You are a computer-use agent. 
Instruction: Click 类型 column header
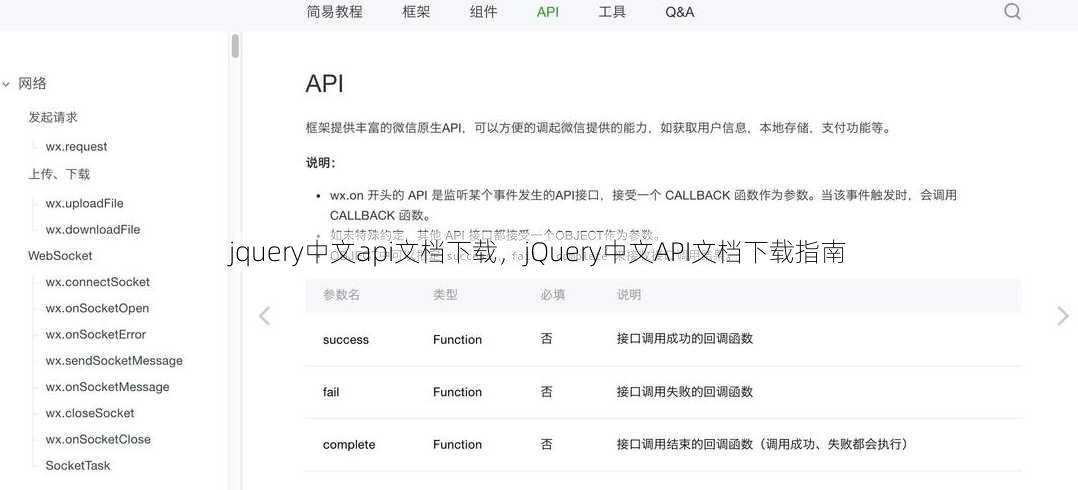(445, 295)
